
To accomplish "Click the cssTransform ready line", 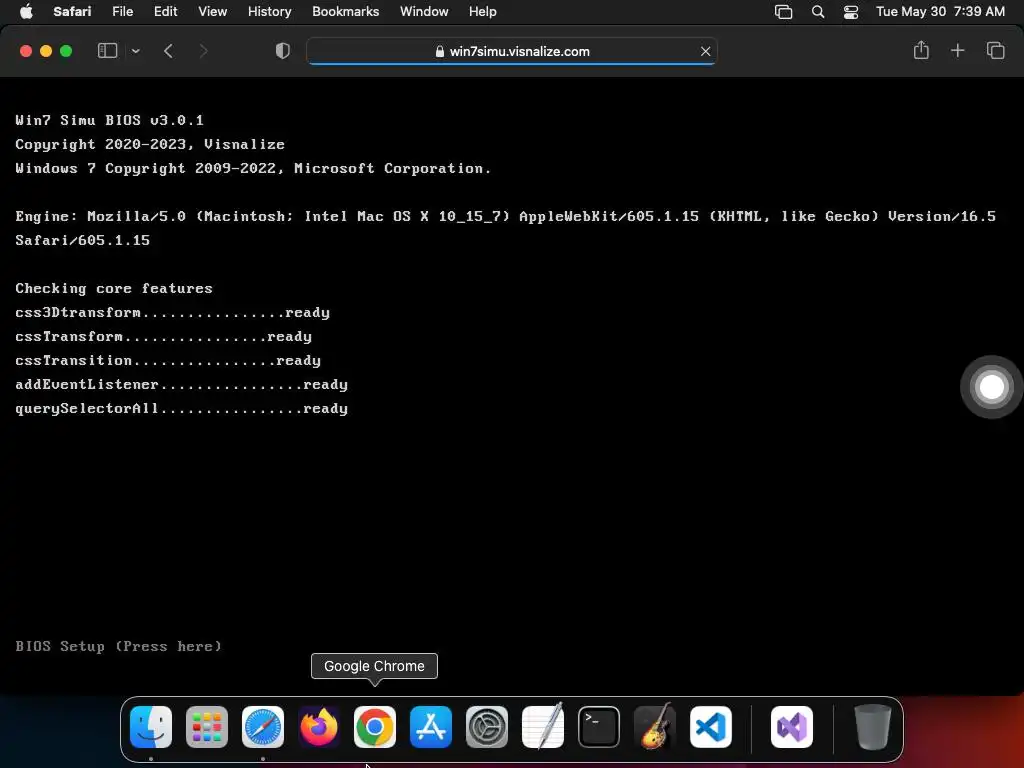I will tap(163, 336).
